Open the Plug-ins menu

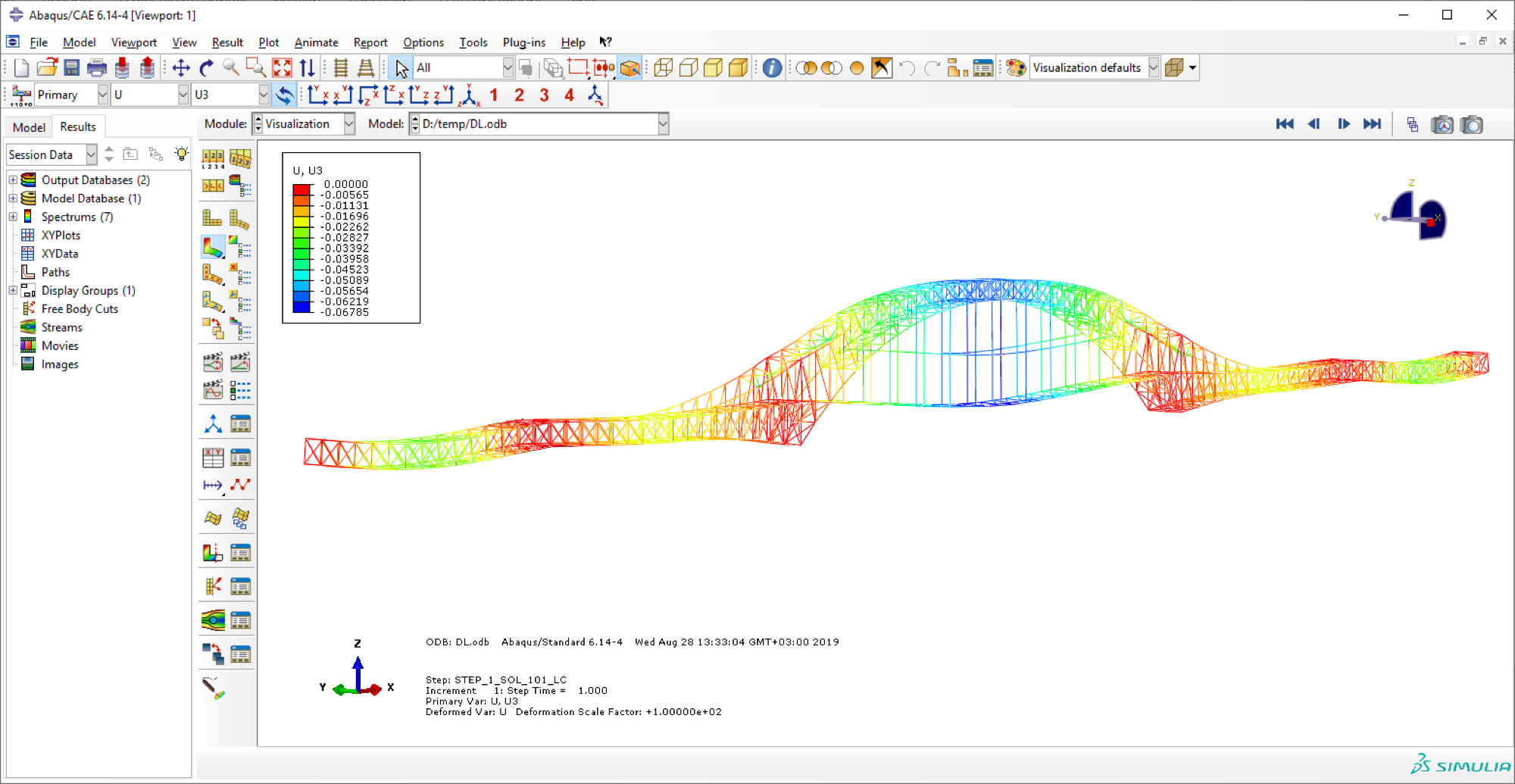(524, 42)
